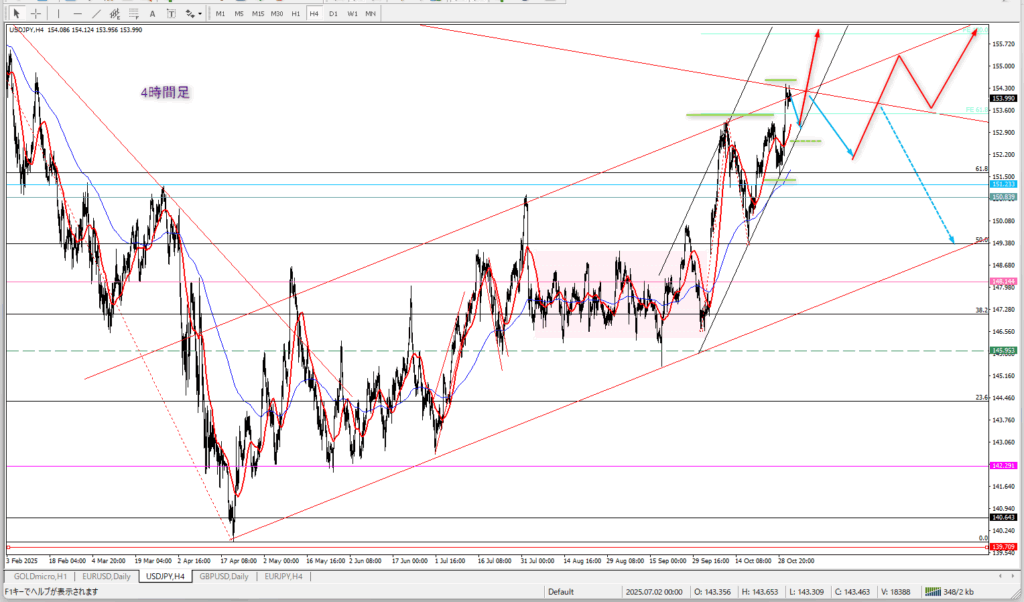Select the cursor arrow tool
This screenshot has height=602, width=1024.
click(x=17, y=13)
